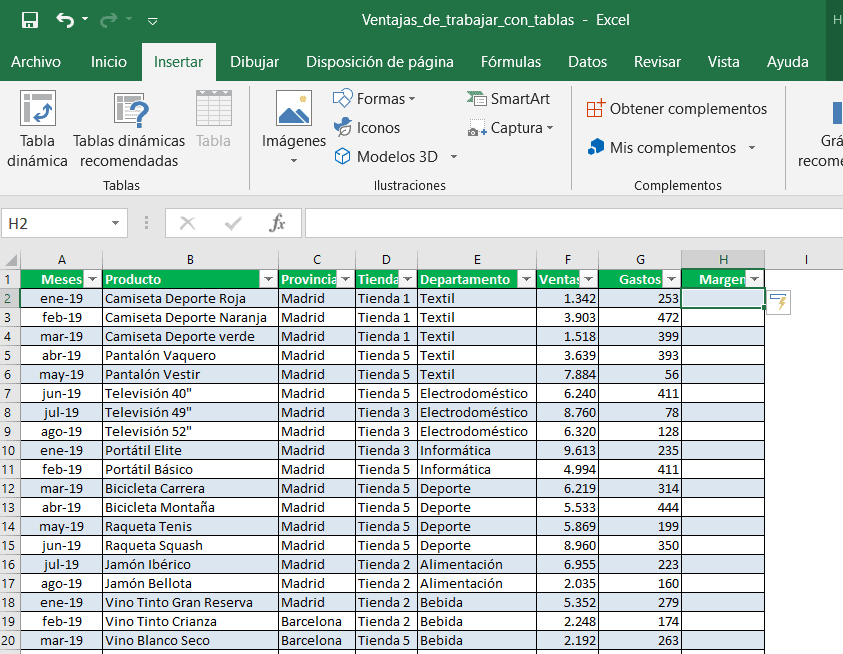The width and height of the screenshot is (843, 654).
Task: Select column H header
Action: point(723,260)
